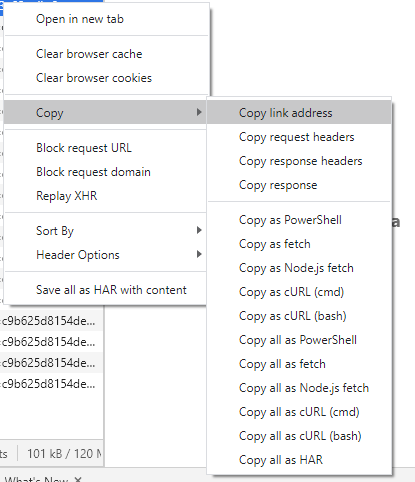Expand the Copy submenu arrow

tap(199, 112)
